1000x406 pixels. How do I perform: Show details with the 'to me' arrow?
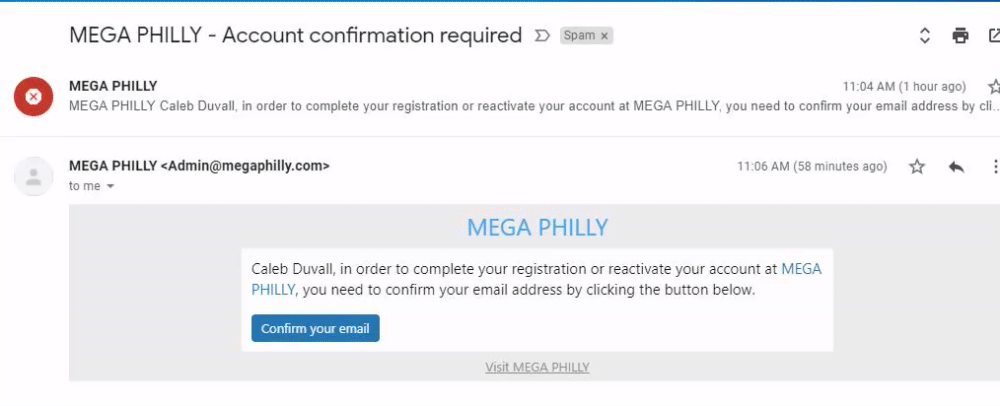[x=110, y=186]
